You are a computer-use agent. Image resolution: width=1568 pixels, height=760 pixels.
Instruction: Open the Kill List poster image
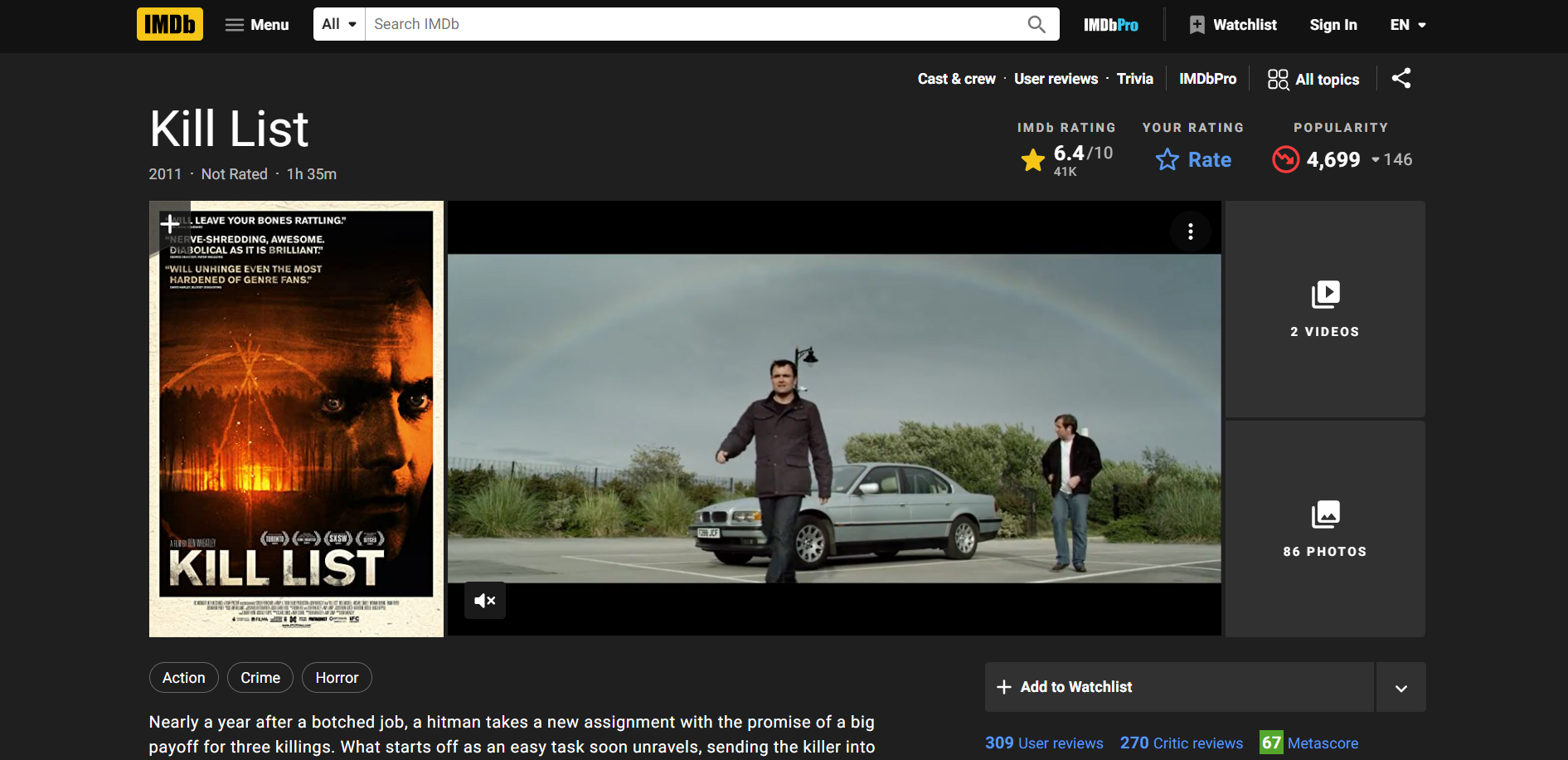click(x=296, y=419)
